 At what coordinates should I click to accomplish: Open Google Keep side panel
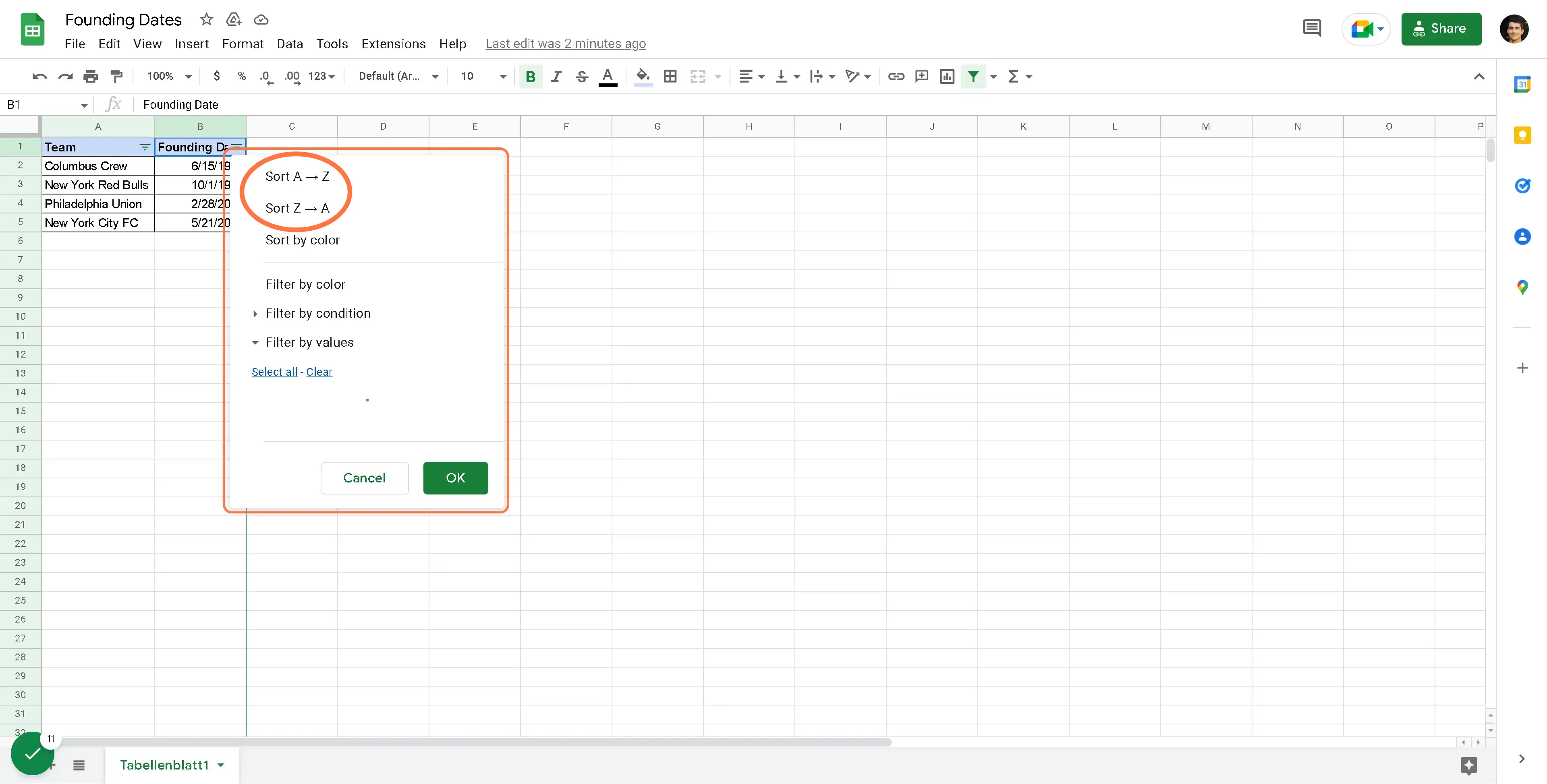1522,135
